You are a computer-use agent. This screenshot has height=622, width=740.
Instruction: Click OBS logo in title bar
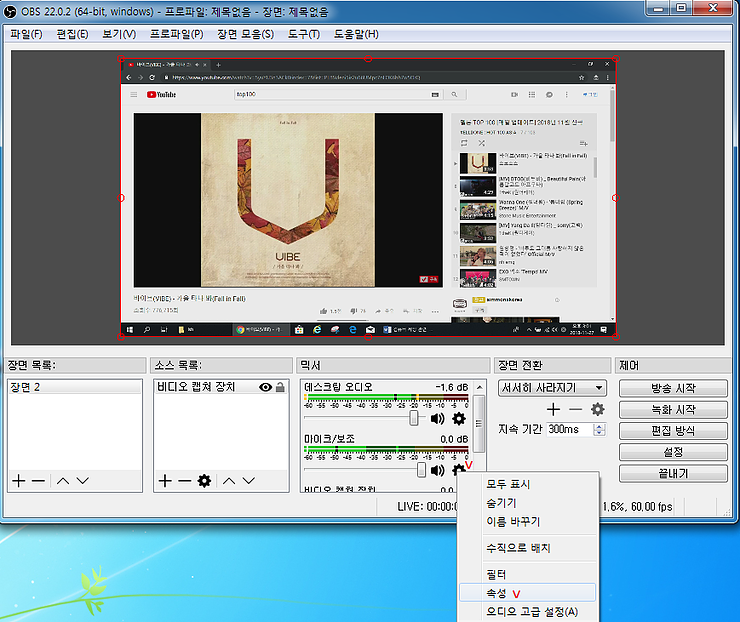pyautogui.click(x=10, y=12)
